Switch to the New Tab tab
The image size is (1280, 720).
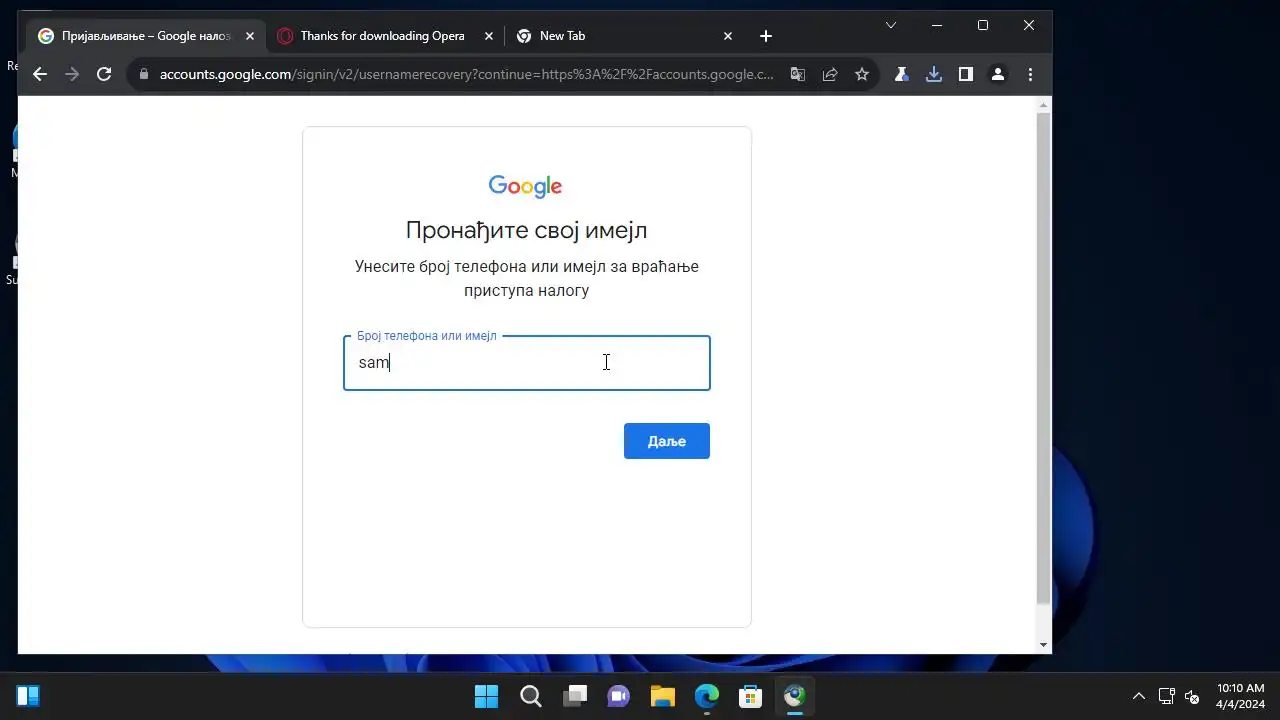tap(624, 36)
